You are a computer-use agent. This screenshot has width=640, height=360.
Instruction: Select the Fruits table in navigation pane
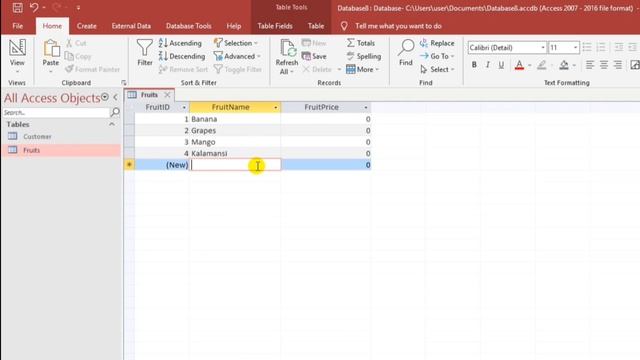(61, 150)
